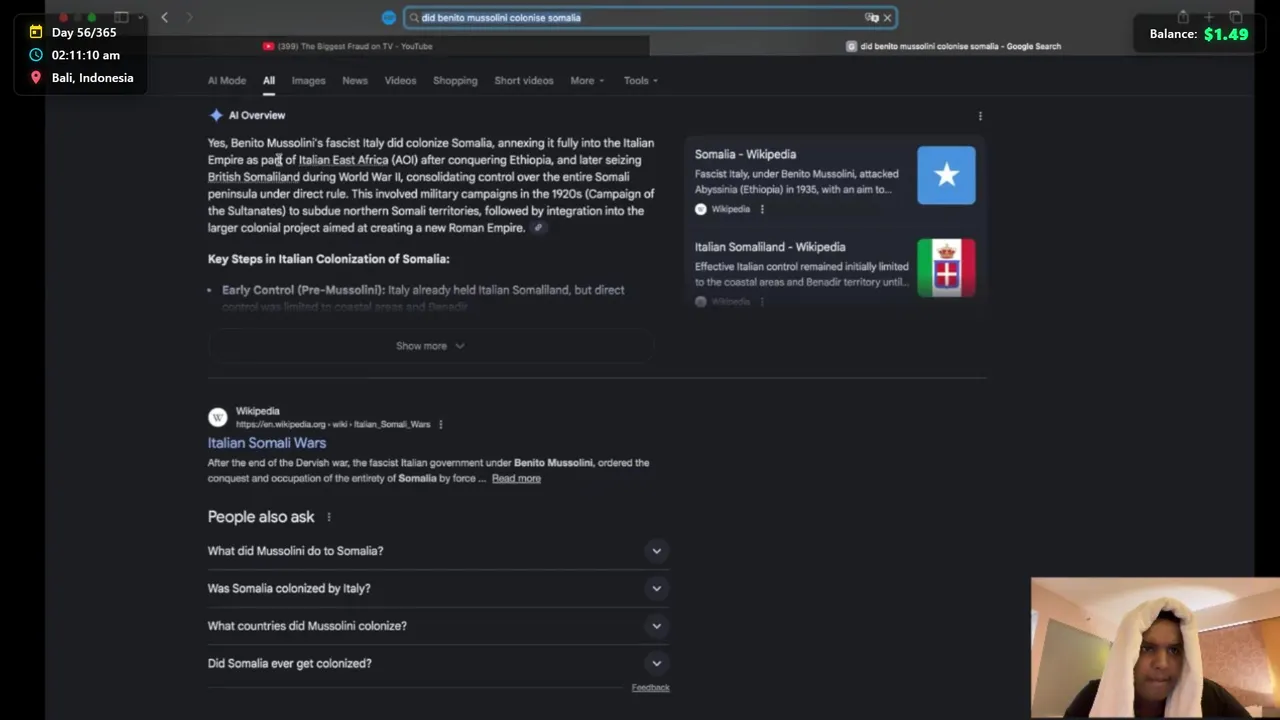The height and width of the screenshot is (720, 1280).
Task: Expand the More search filters dropdown
Action: [587, 81]
